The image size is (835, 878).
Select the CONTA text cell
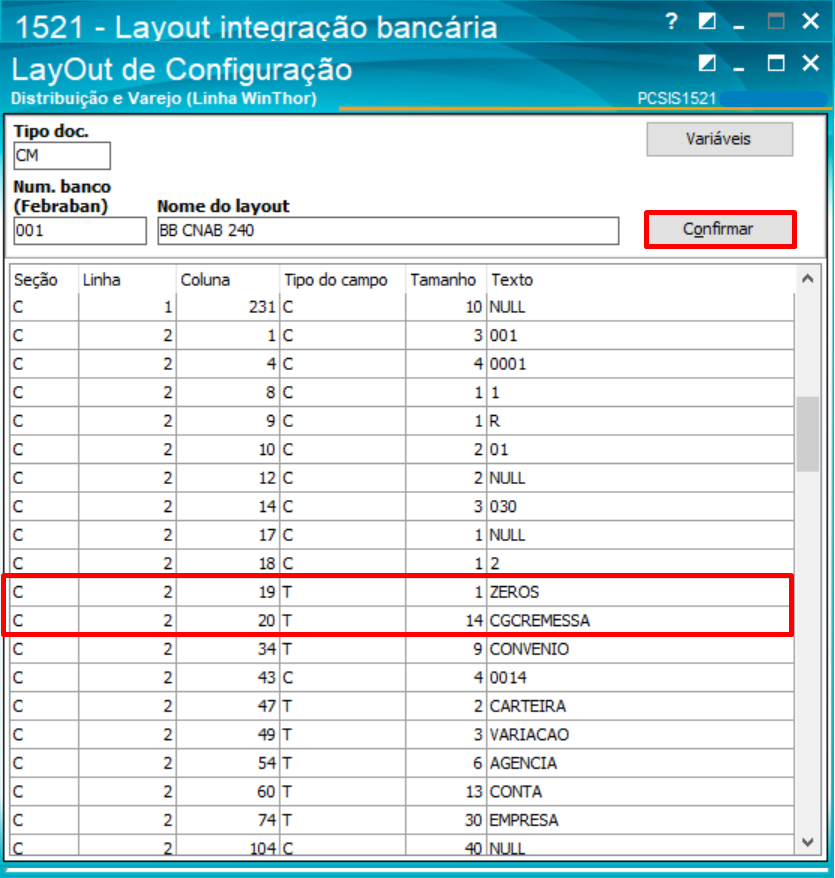[x=640, y=792]
